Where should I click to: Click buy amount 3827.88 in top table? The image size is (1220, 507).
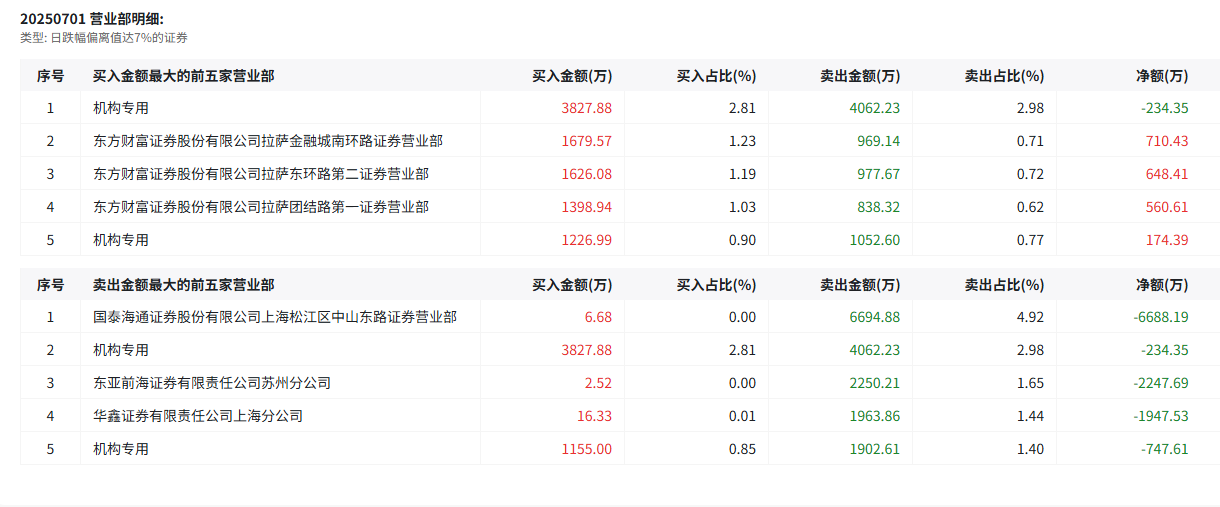tap(587, 108)
